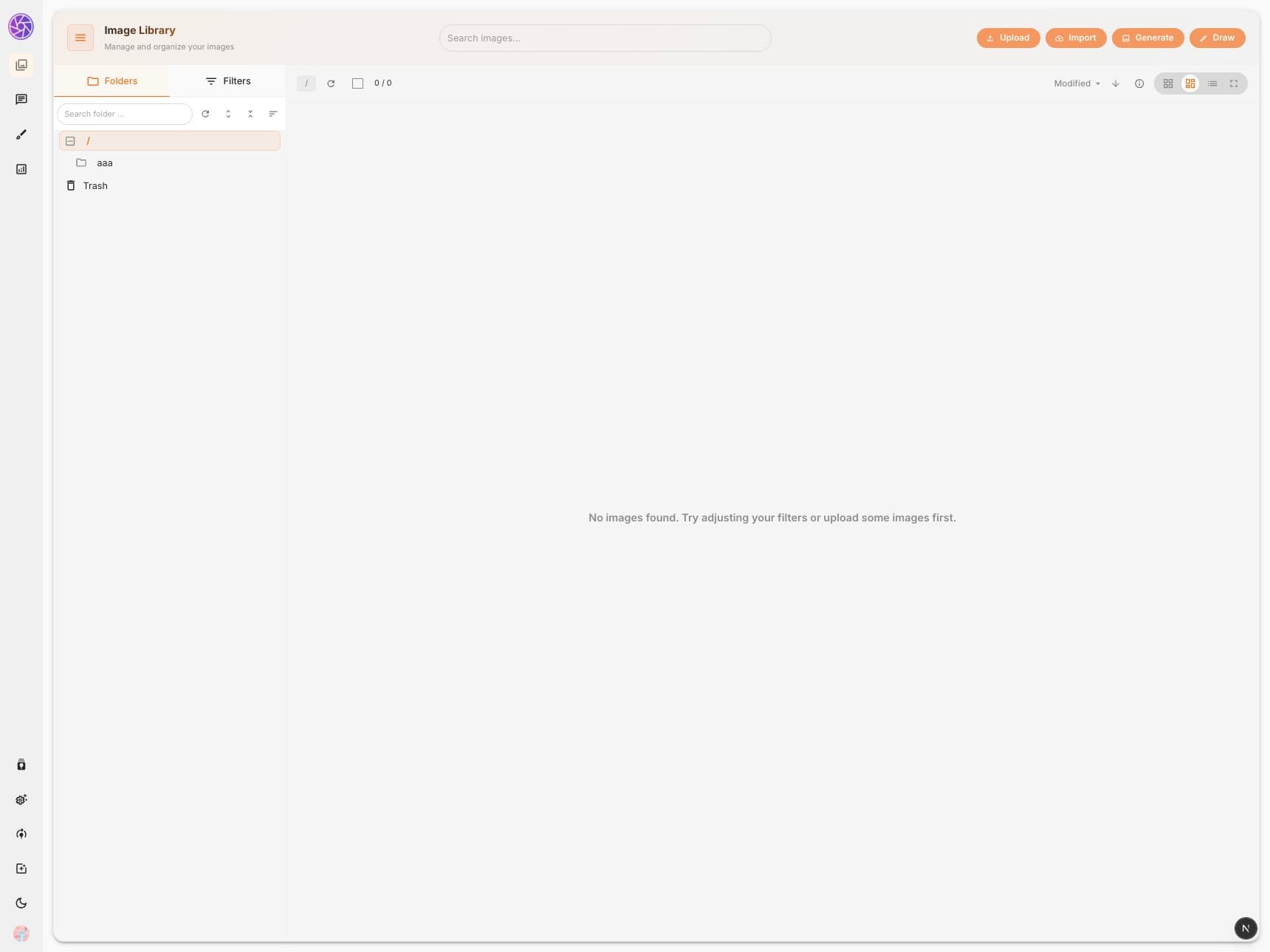1270x952 pixels.
Task: Toggle dark mode moon icon
Action: point(21,903)
